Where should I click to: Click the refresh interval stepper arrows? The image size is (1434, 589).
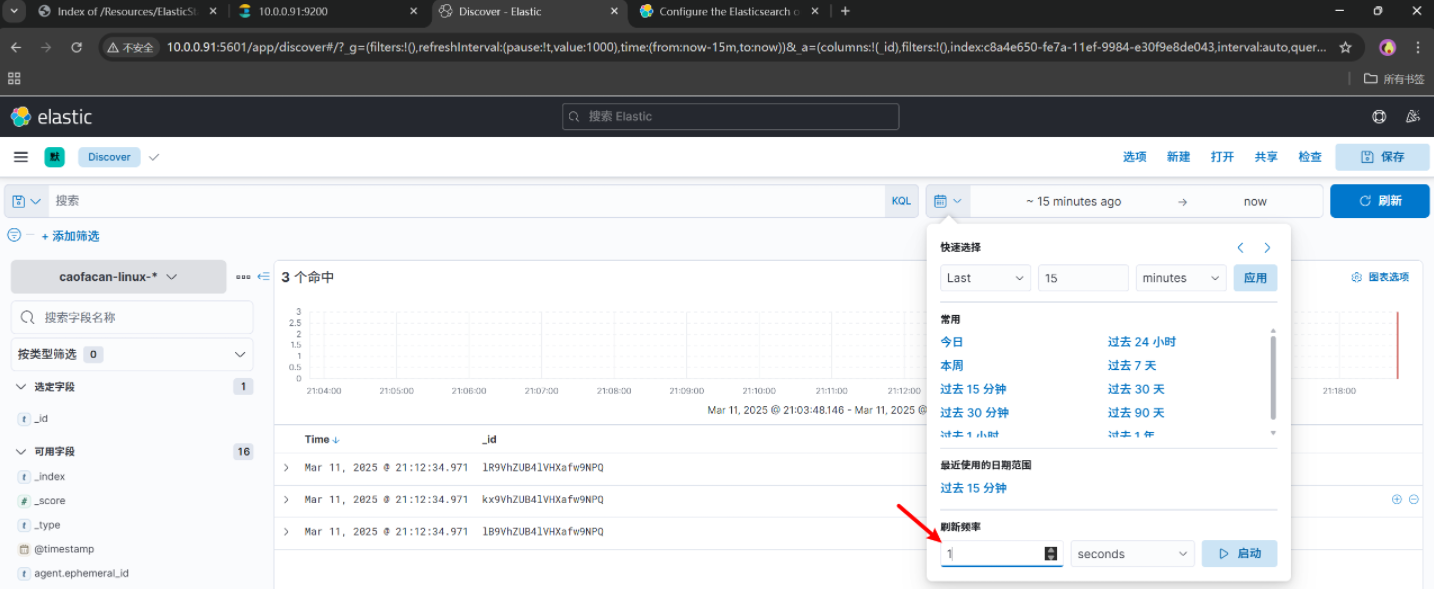click(x=1051, y=553)
